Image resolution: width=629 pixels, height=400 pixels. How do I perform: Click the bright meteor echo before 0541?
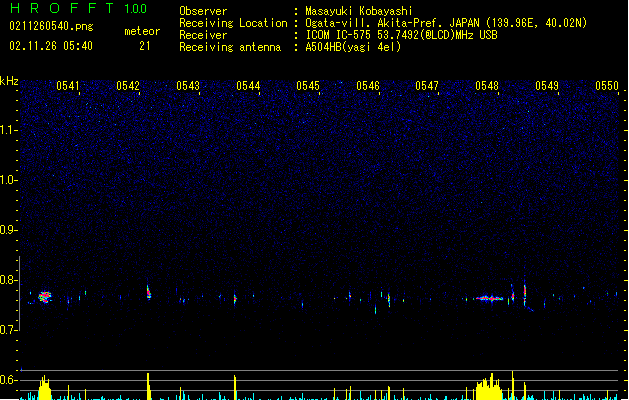(x=45, y=297)
